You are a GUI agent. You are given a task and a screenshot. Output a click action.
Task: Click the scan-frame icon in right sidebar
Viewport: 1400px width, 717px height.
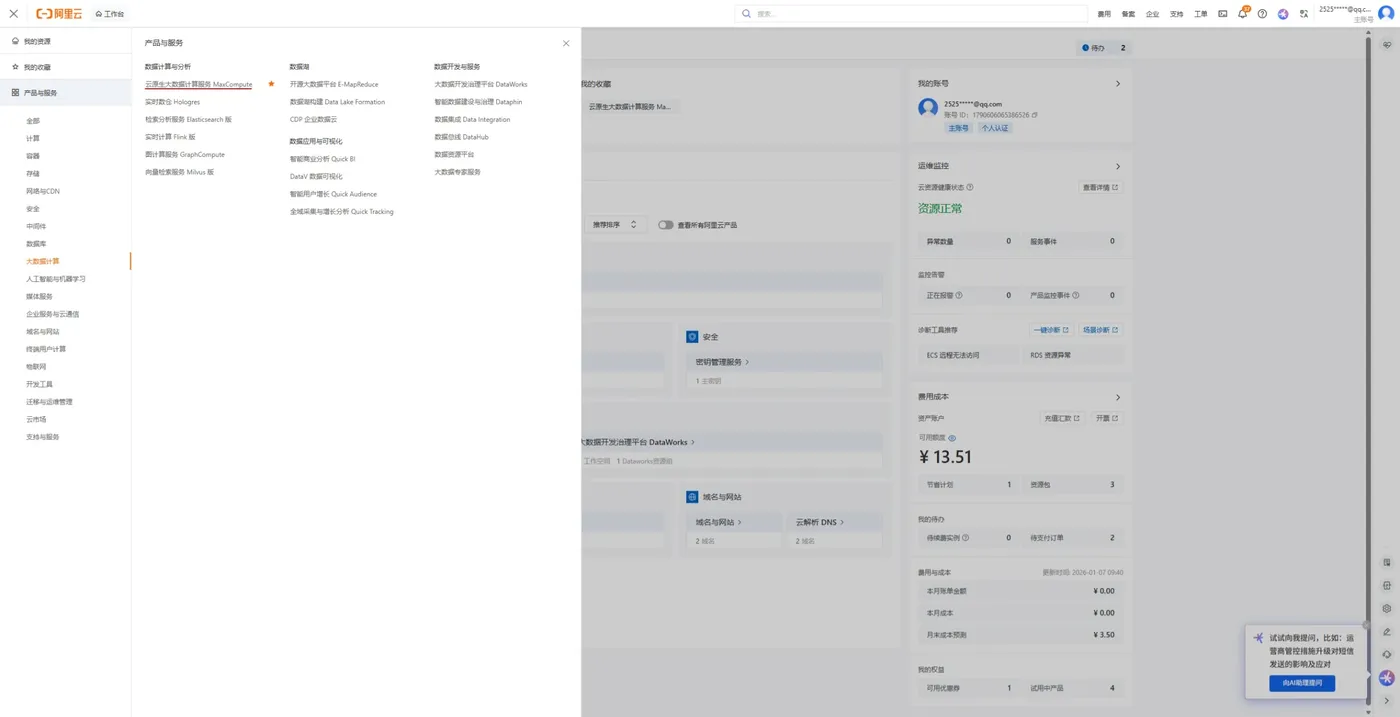click(x=1387, y=585)
